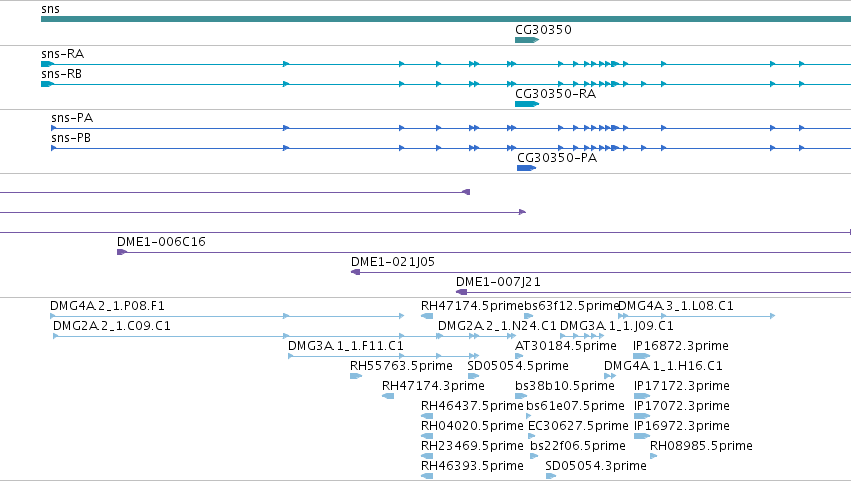Select the RH46437.5prime EST label
This screenshot has height=481, width=851.
472,406
